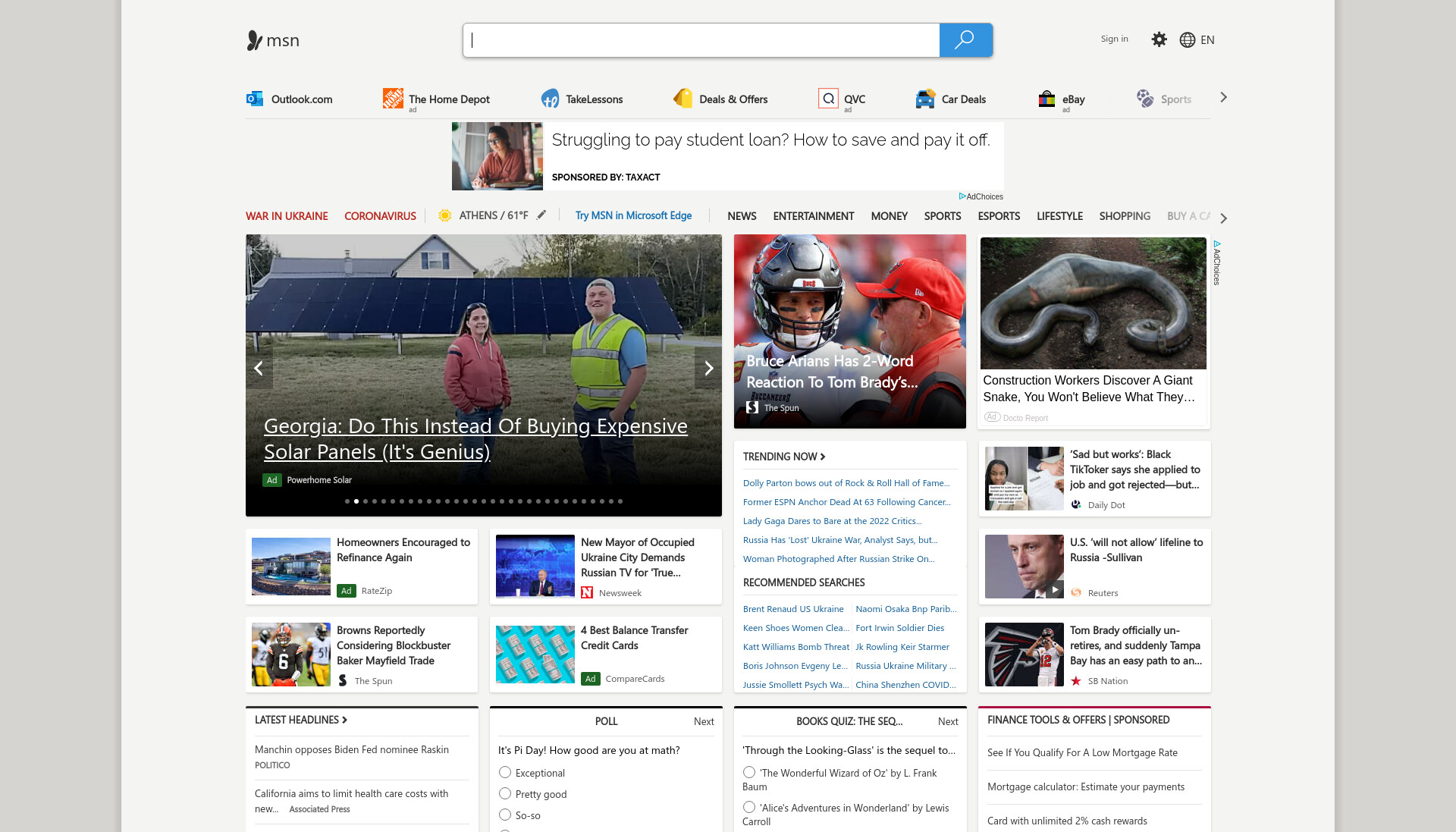Open Naomi Osaka Bnp Parib search
This screenshot has height=832, width=1456.
coord(906,609)
